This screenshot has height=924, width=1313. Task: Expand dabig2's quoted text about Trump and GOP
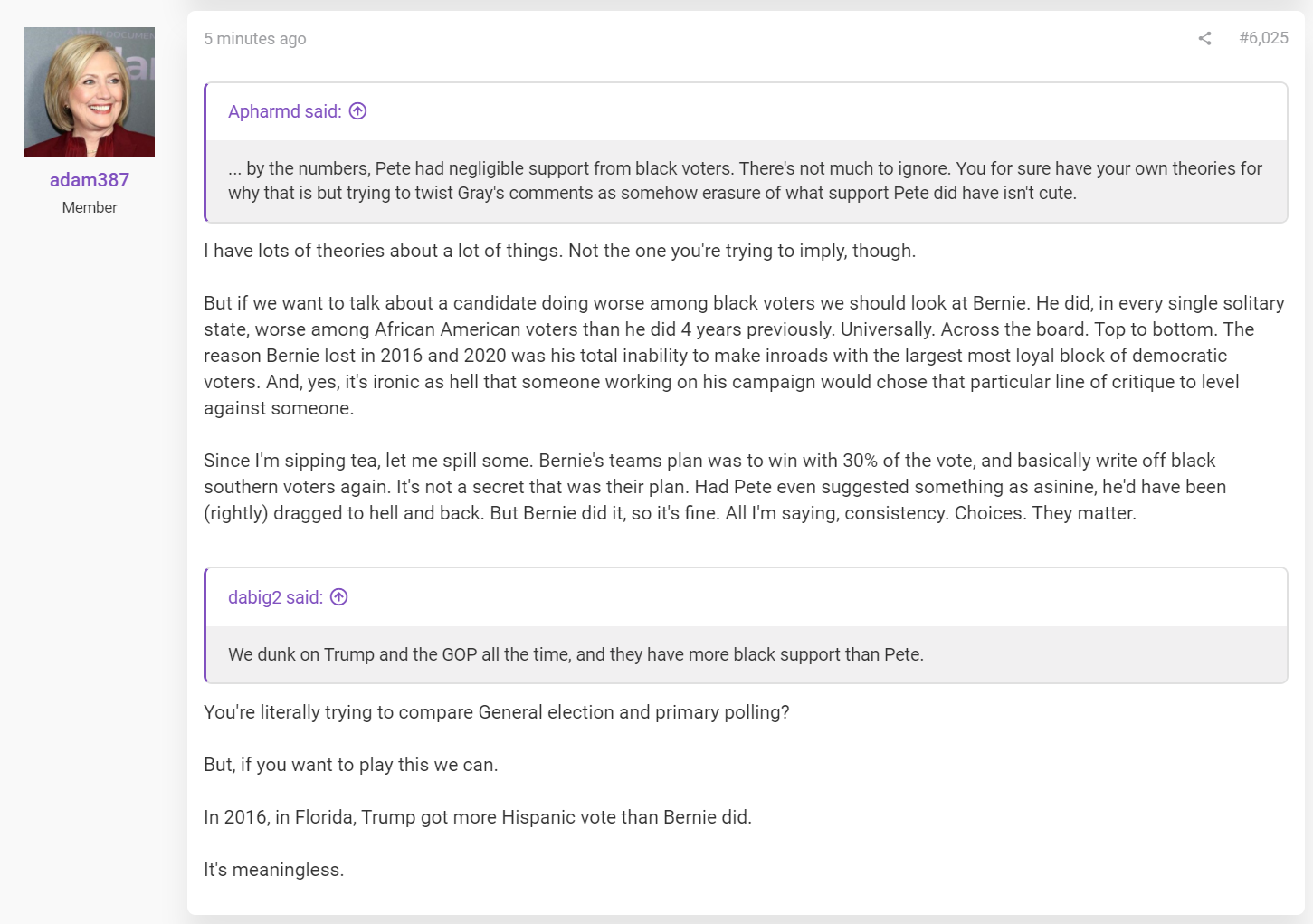click(x=747, y=654)
